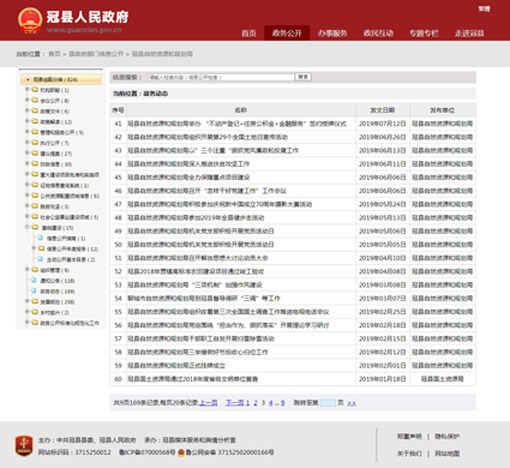Screen dimensions: 510x468
Task: Click folder icon for 乡村振兴 (2)
Action: point(35,312)
